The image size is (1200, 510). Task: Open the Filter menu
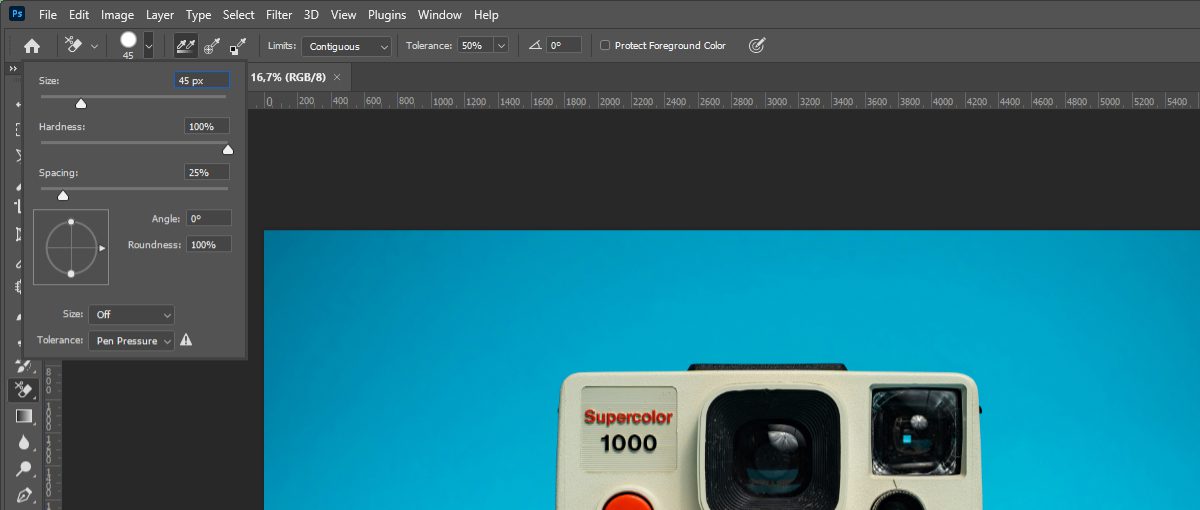point(280,15)
